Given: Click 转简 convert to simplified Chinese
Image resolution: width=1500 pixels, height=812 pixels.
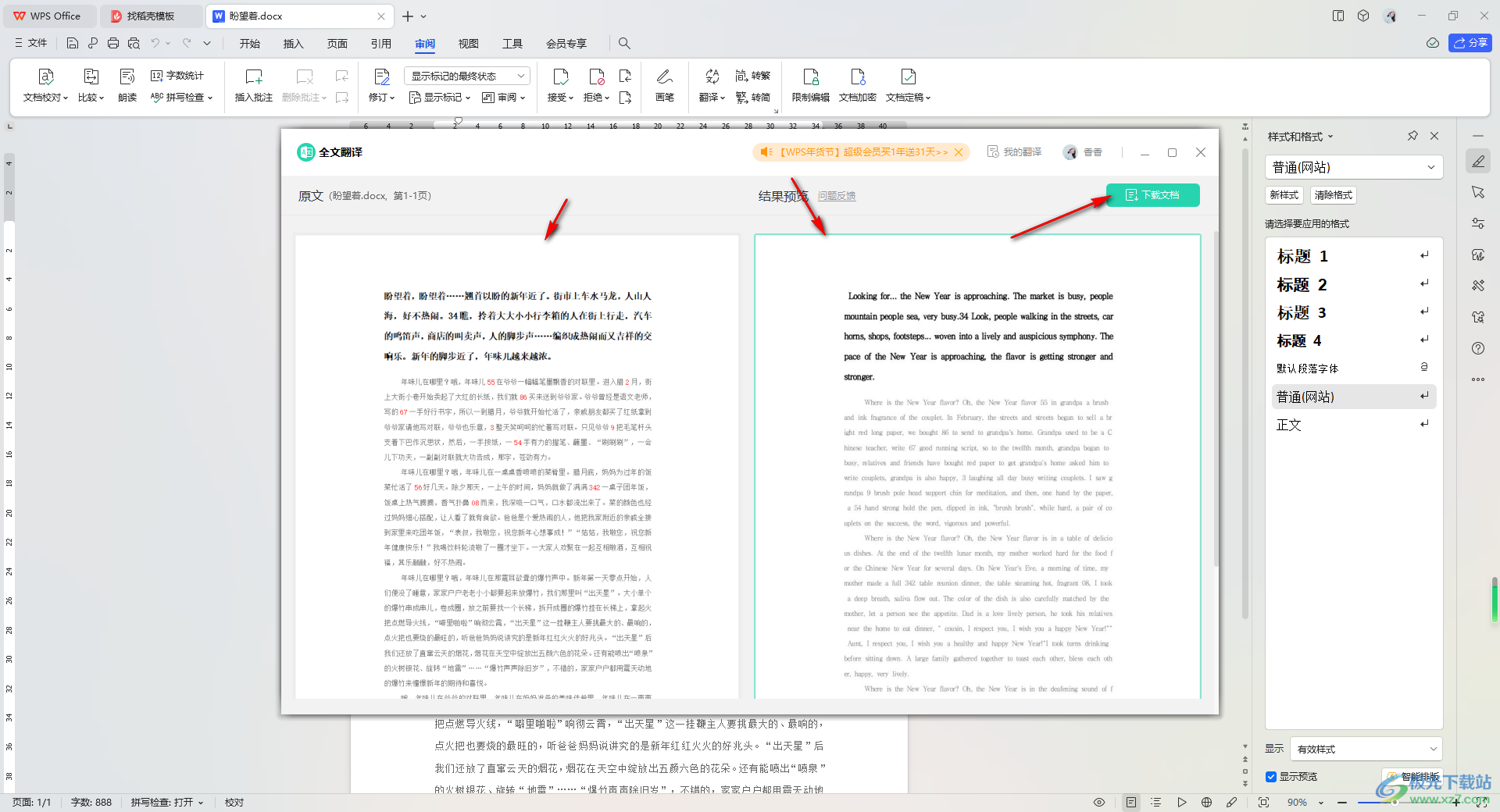Looking at the screenshot, I should pyautogui.click(x=752, y=98).
